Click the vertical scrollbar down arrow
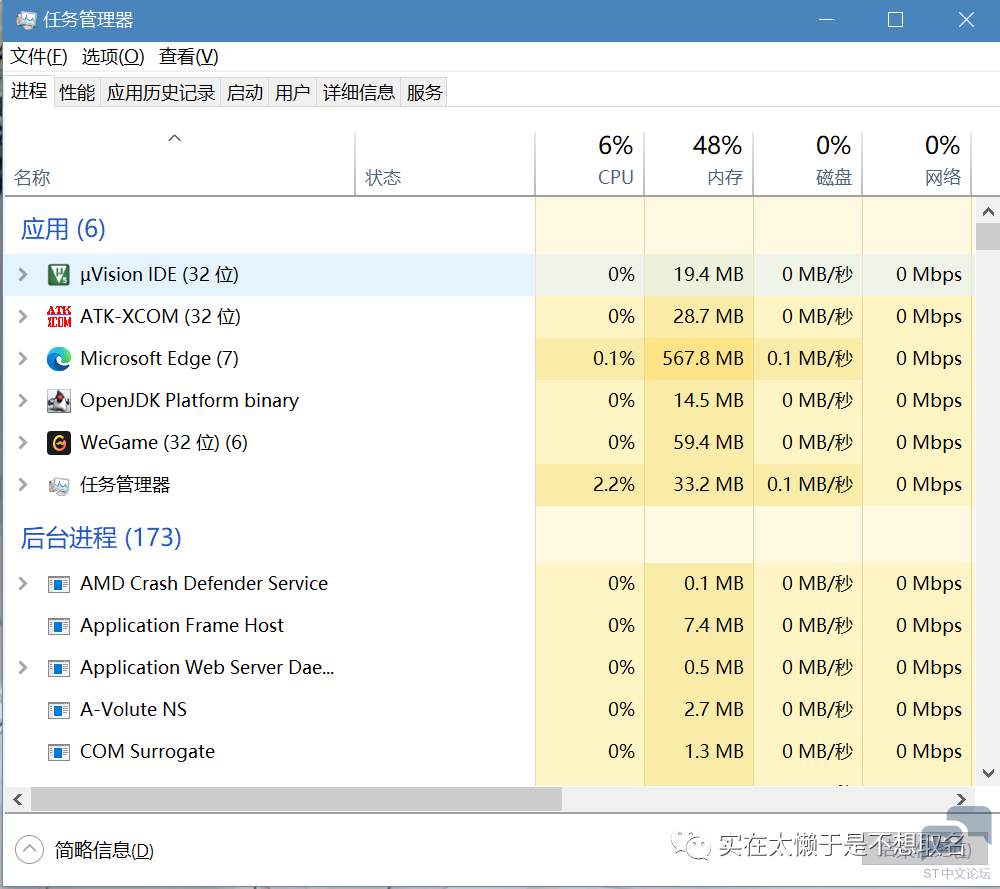This screenshot has height=889, width=1000. pos(988,773)
